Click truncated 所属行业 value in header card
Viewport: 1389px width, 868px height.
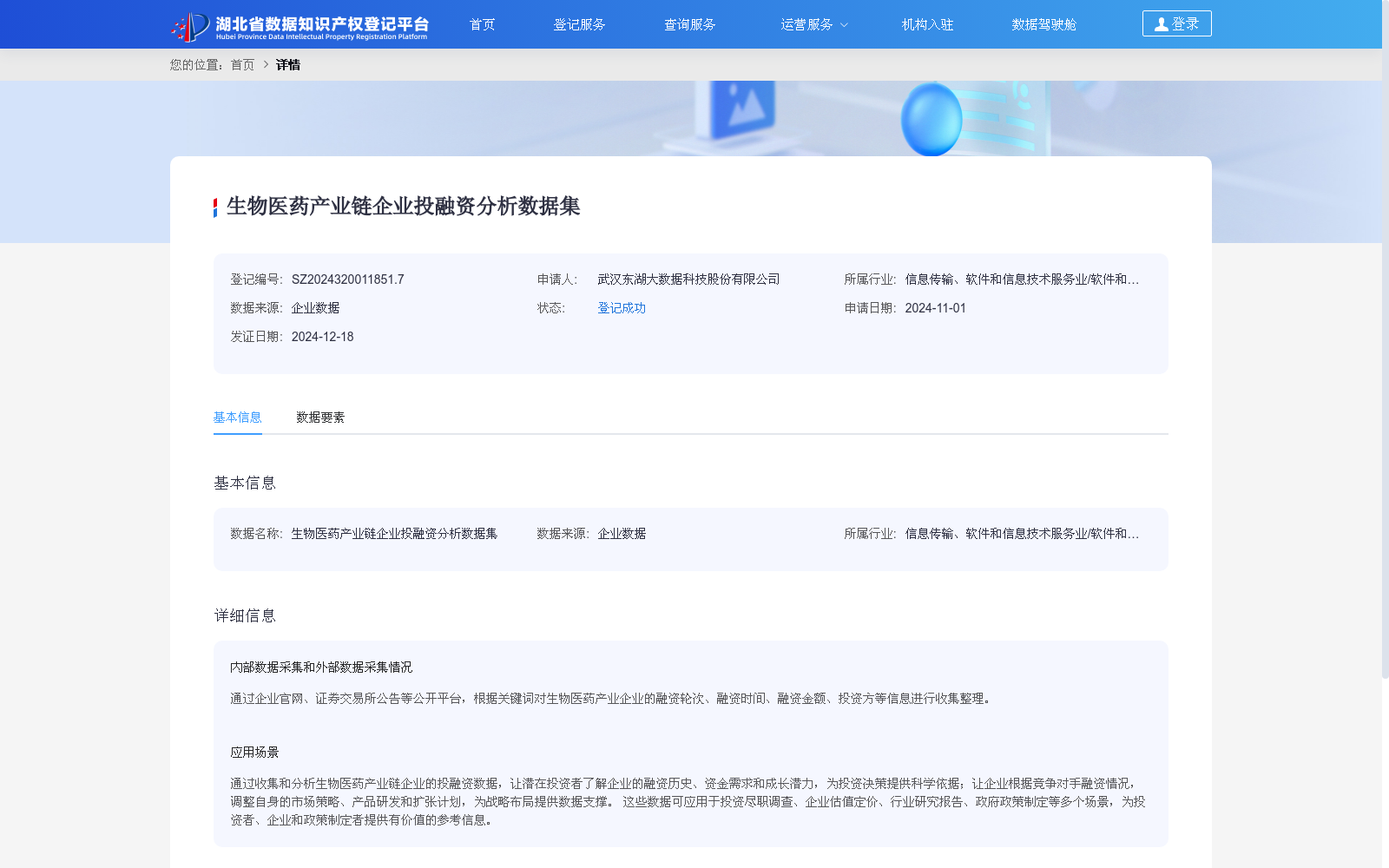coord(1022,279)
